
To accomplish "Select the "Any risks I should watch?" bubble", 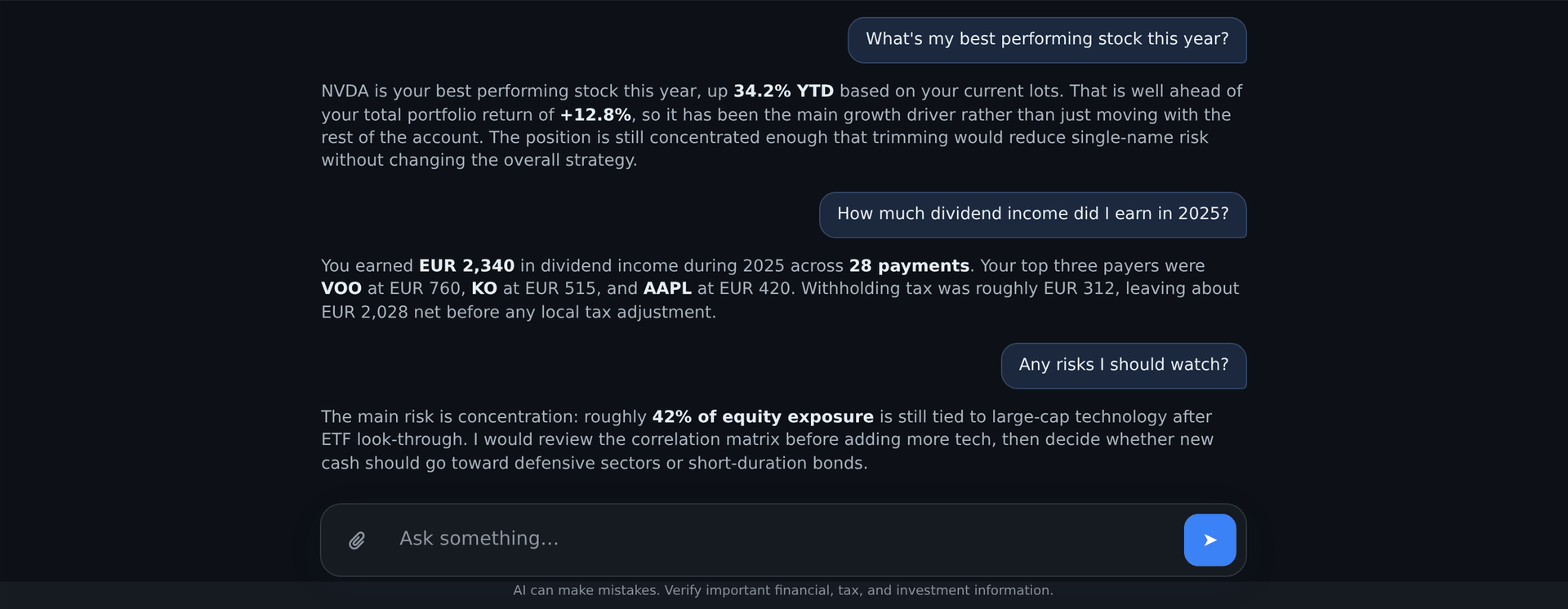I will click(1124, 366).
